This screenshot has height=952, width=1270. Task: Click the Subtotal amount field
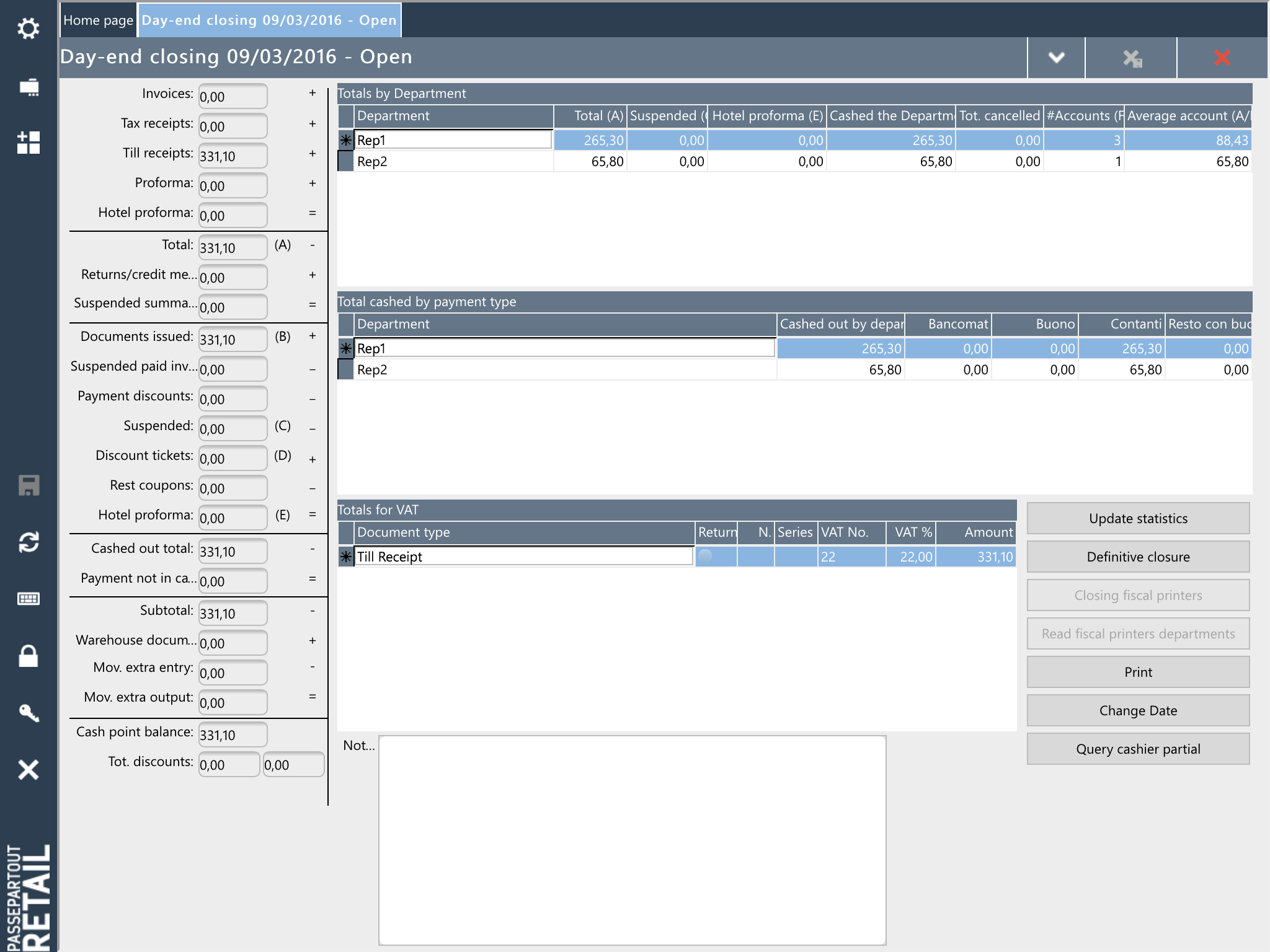(233, 613)
